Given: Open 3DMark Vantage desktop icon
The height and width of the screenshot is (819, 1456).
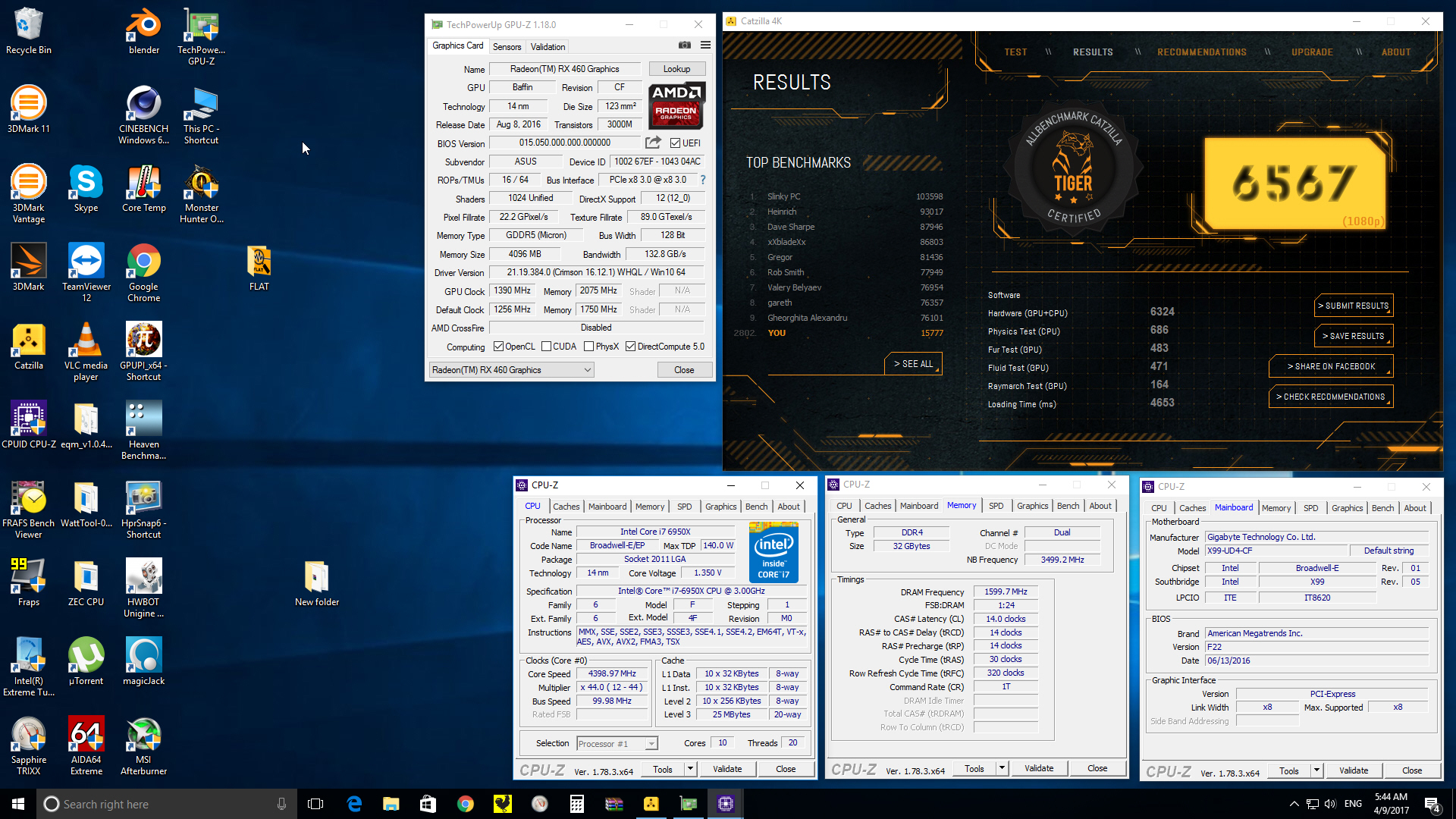Looking at the screenshot, I should coord(29,194).
